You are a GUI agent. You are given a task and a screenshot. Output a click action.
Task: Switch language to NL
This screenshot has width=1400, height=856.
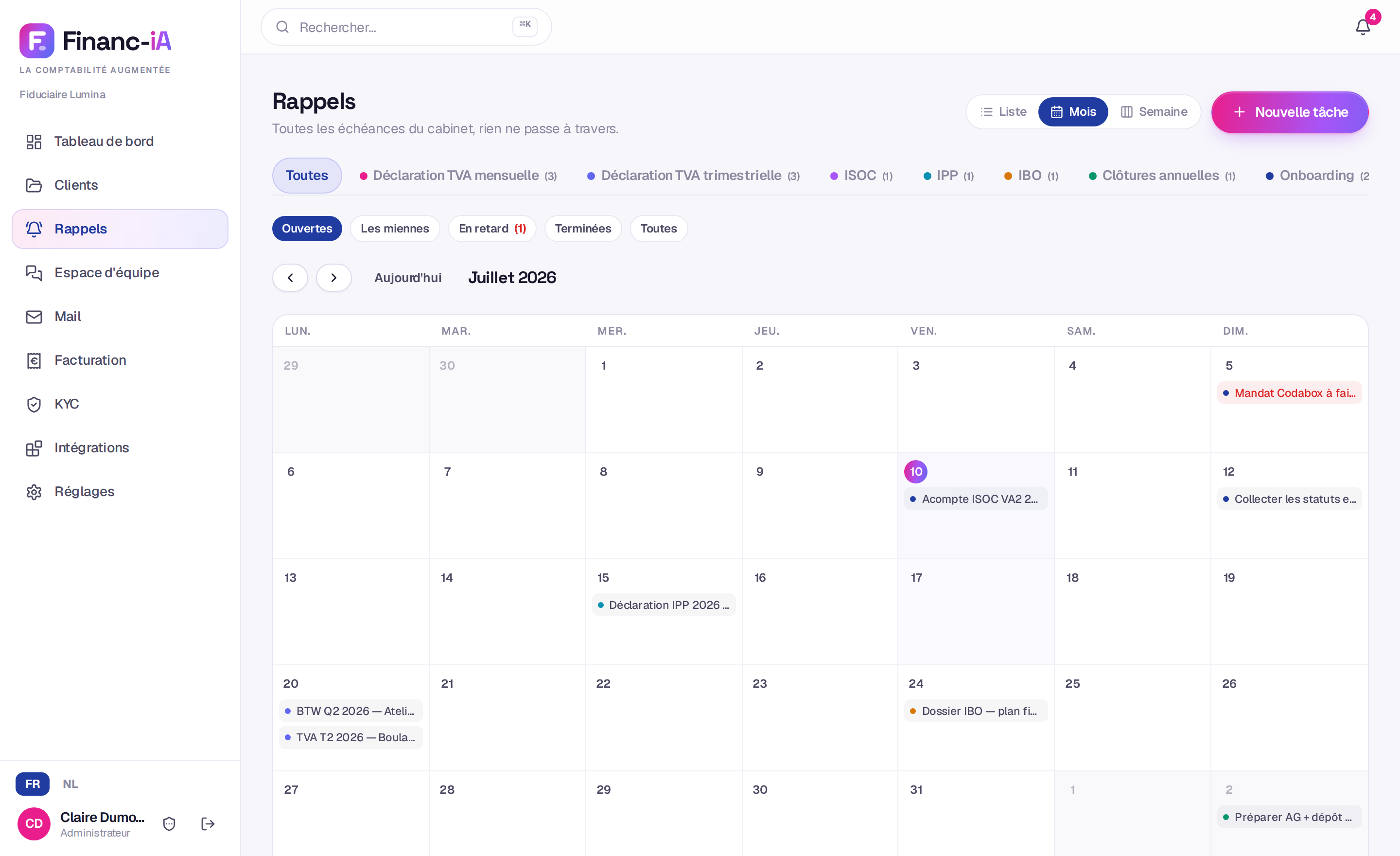click(x=70, y=784)
